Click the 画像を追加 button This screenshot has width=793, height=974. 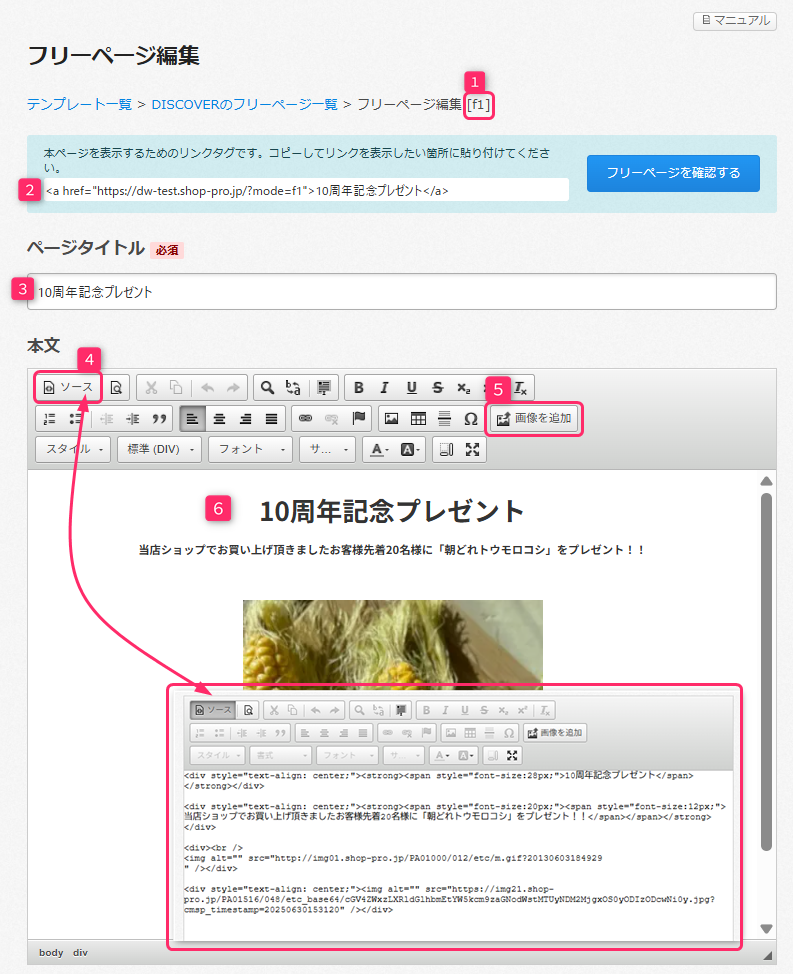pyautogui.click(x=534, y=418)
